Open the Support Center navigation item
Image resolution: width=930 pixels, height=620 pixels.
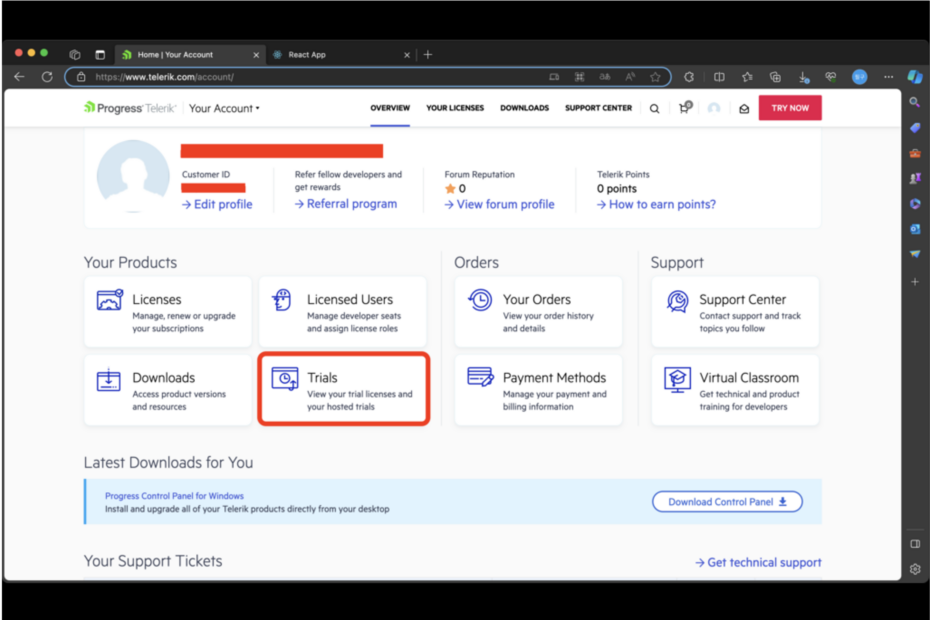[x=598, y=108]
